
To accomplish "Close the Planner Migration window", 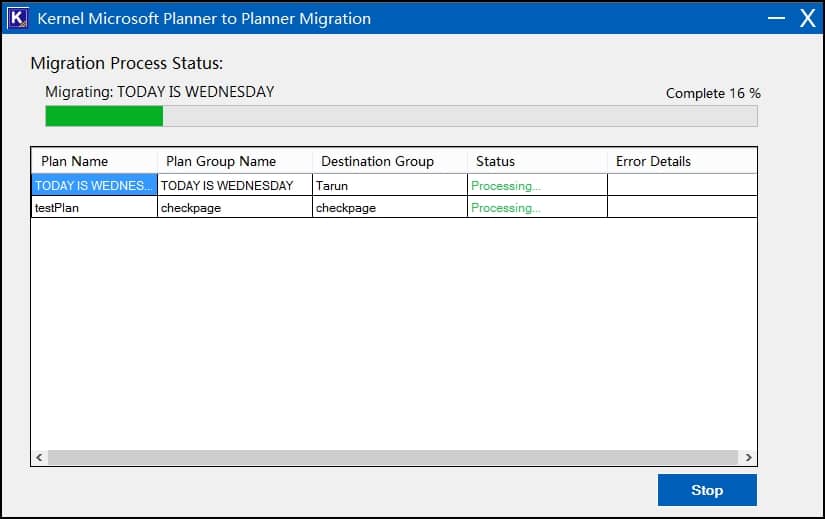I will click(808, 18).
